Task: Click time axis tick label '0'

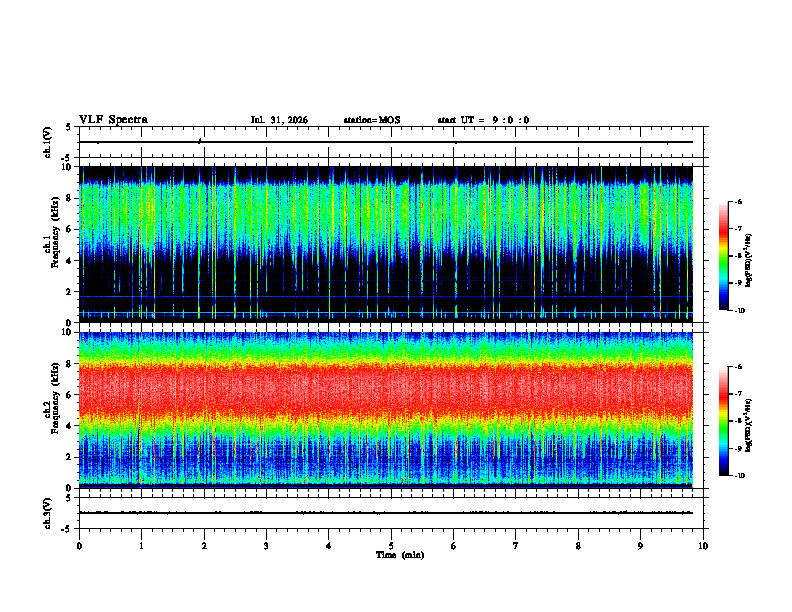Action: (79, 546)
